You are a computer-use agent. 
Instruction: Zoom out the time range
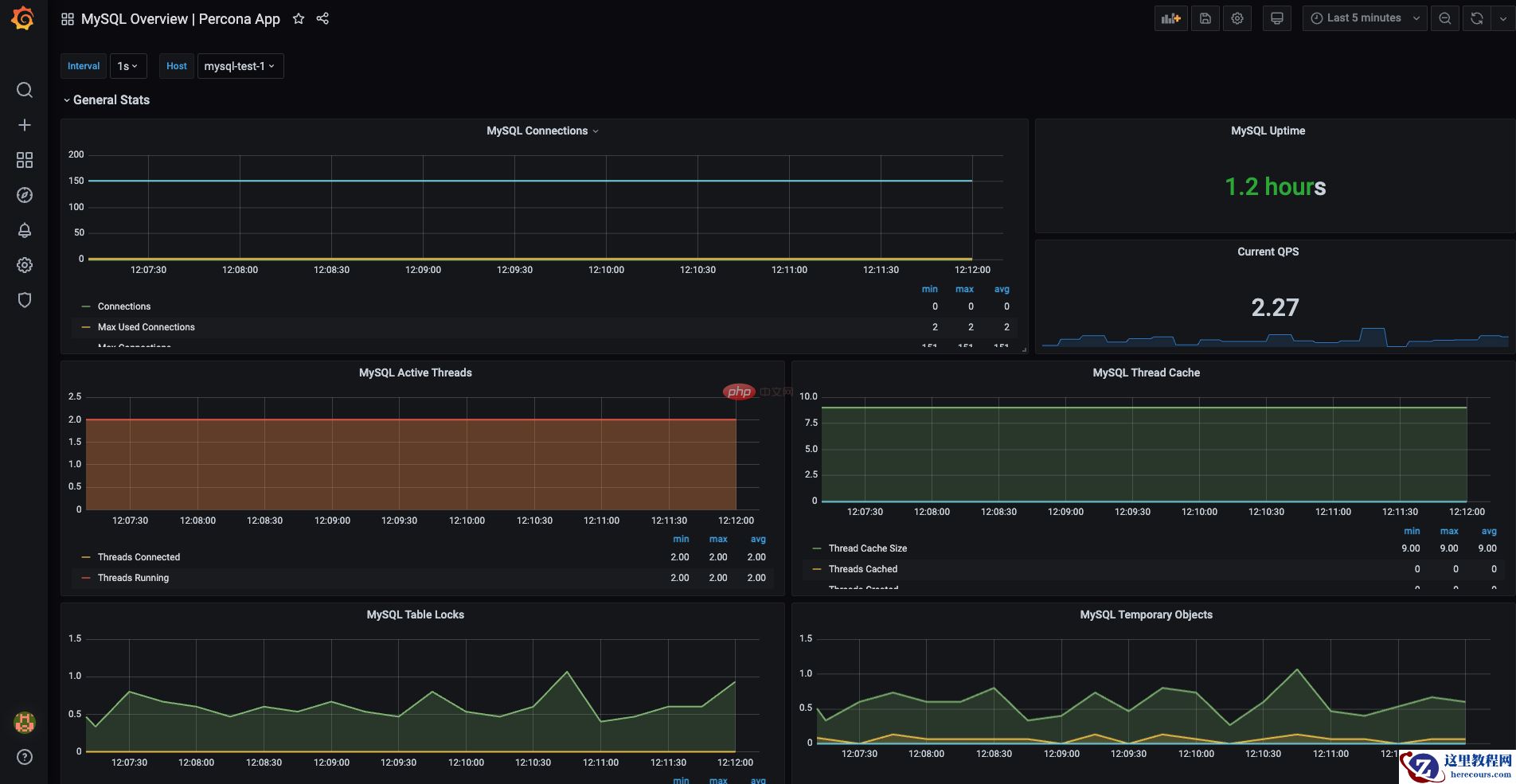[1445, 18]
